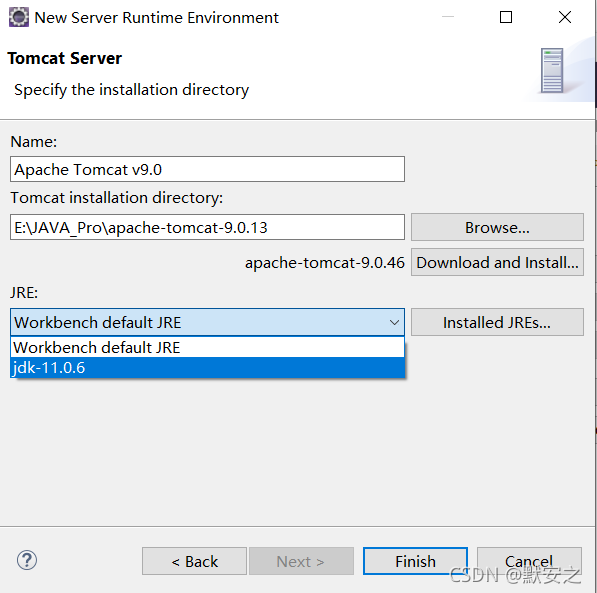Click the Browse... button

point(497,227)
